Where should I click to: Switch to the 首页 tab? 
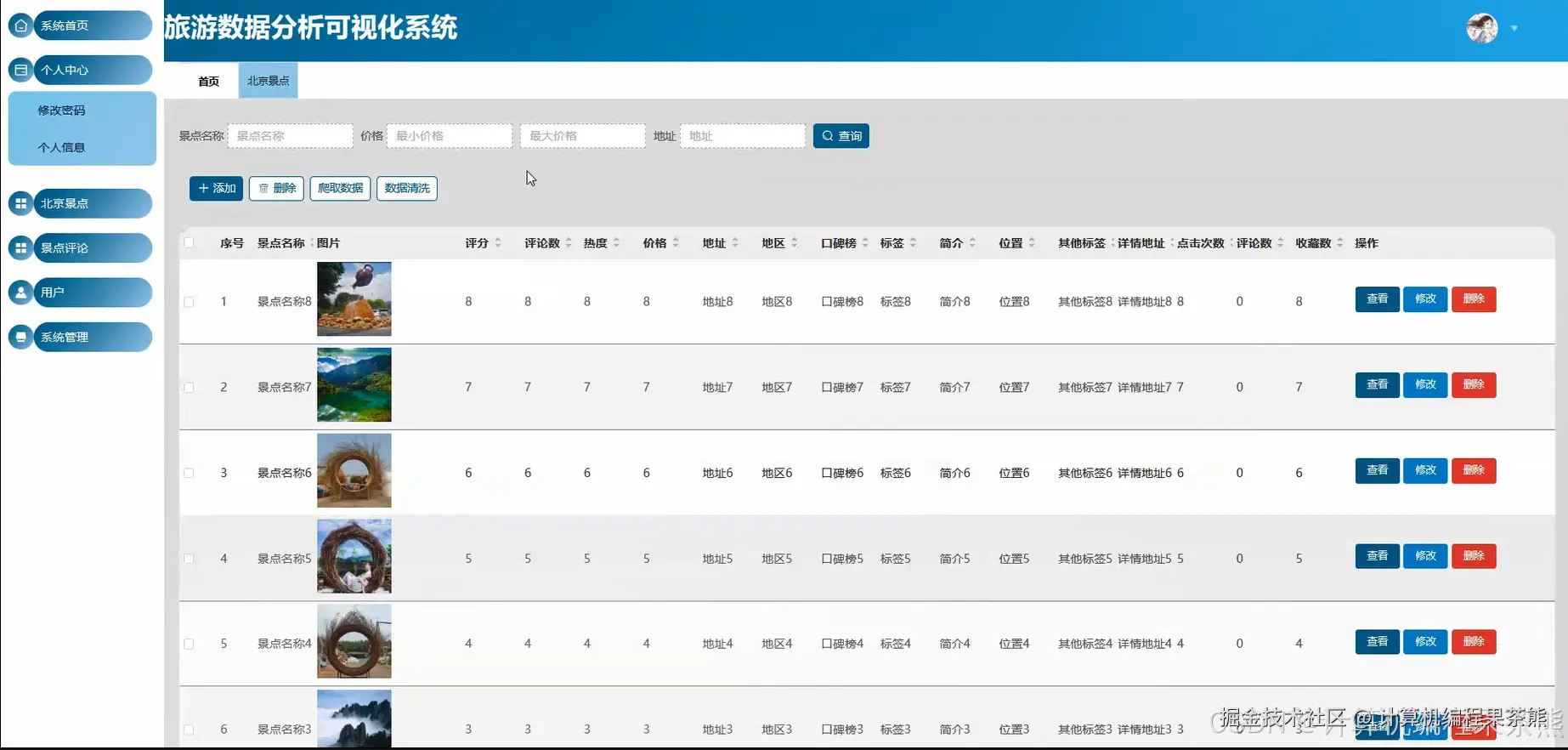pos(209,81)
